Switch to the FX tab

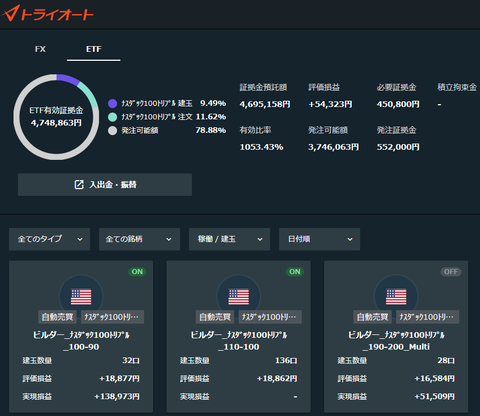click(x=40, y=49)
